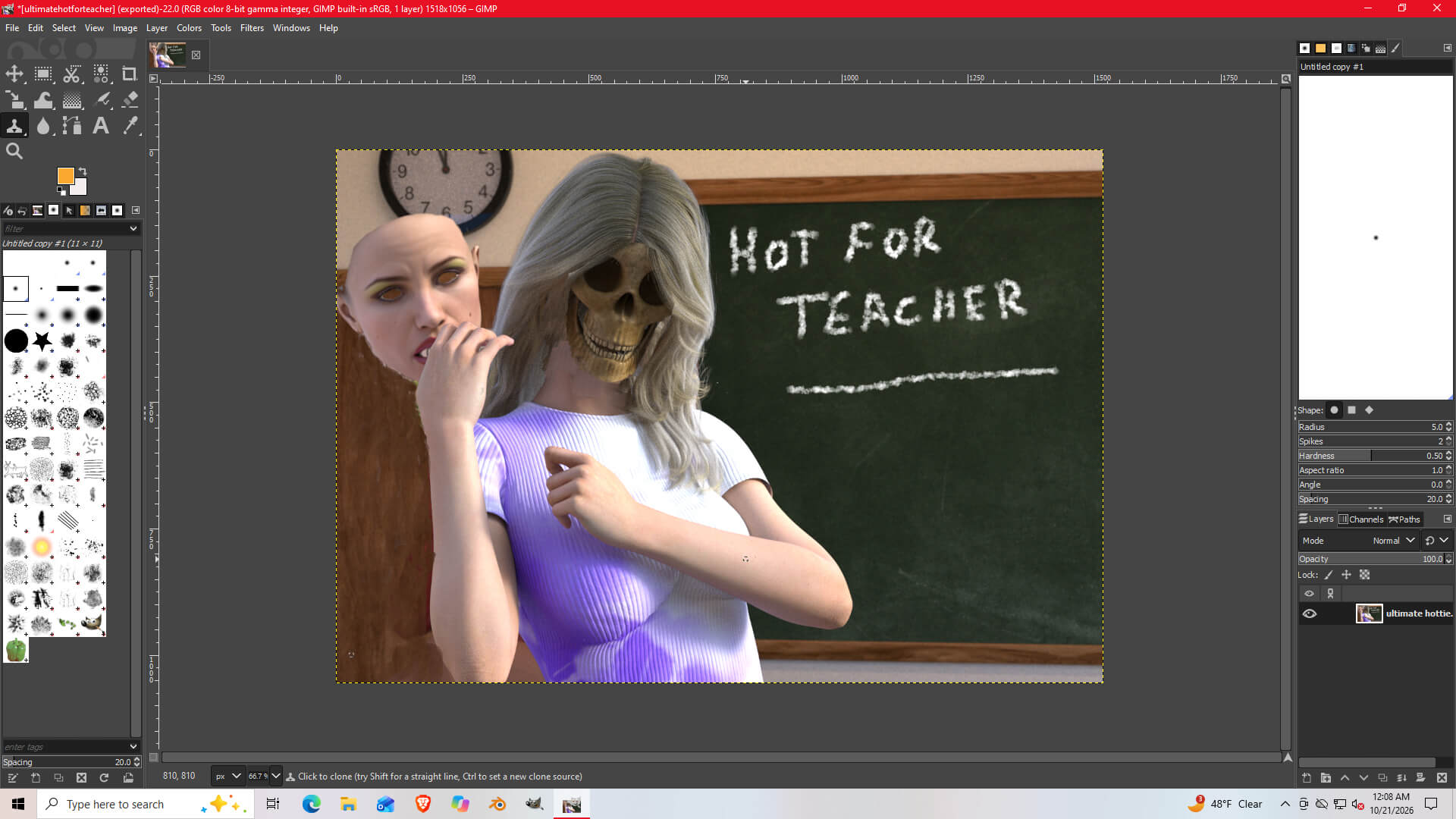Toggle lock position and size
The height and width of the screenshot is (819, 1456).
[1346, 575]
